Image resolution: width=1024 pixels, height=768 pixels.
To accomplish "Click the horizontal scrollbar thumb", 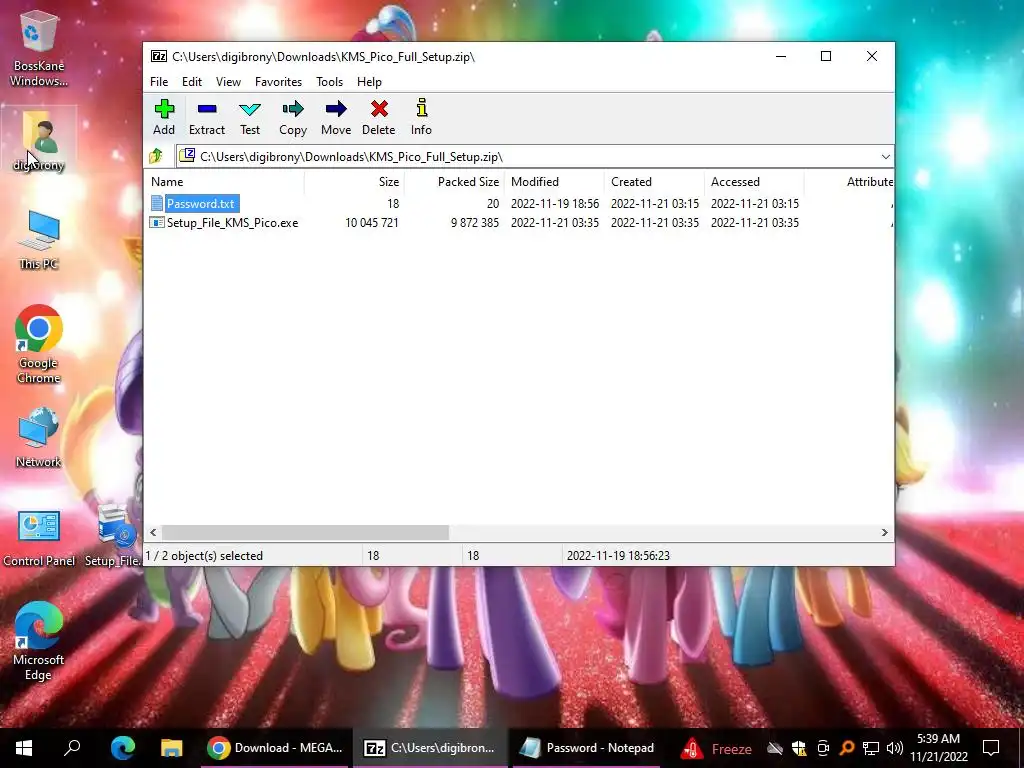I will [x=305, y=532].
